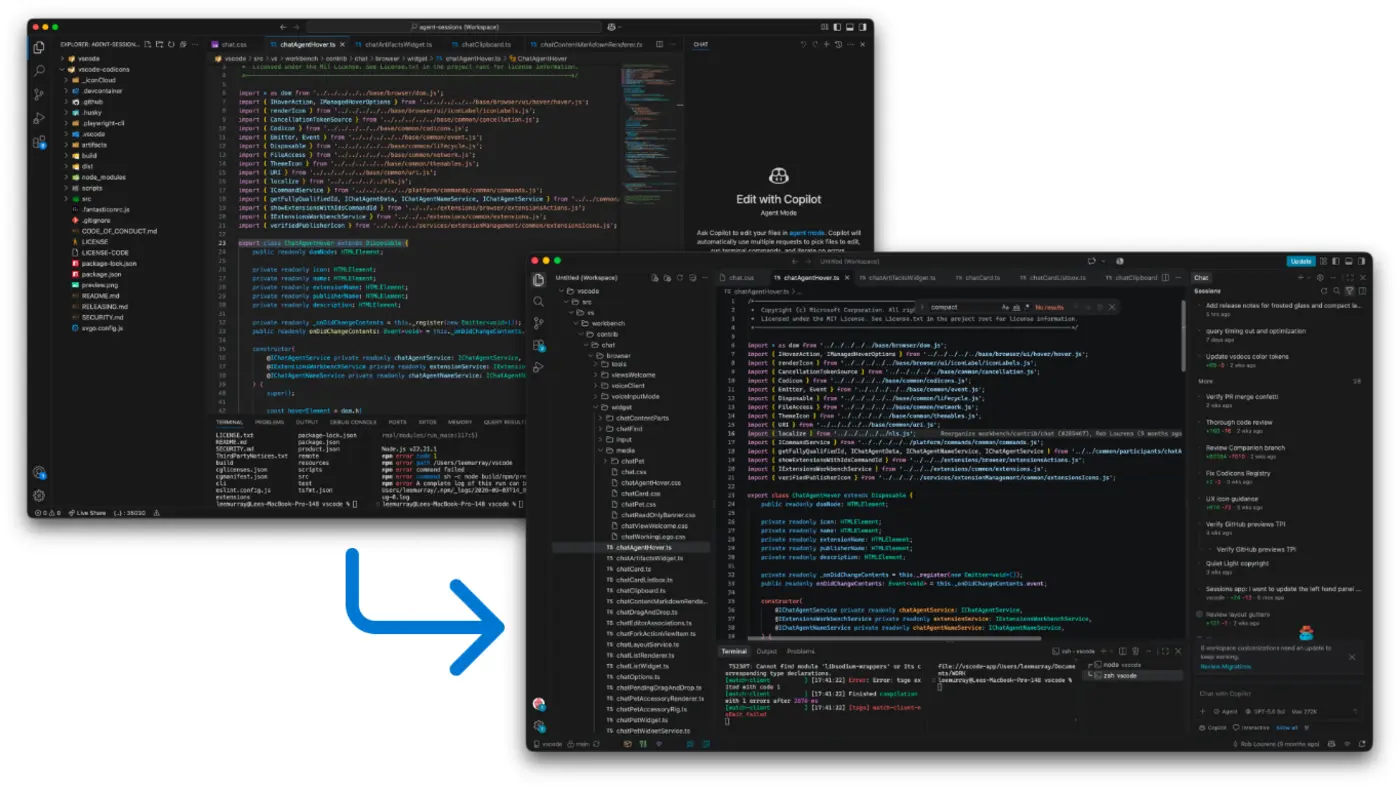Viewport: 1400px width, 788px height.
Task: Click Live Share in back window status bar
Action: (86, 513)
